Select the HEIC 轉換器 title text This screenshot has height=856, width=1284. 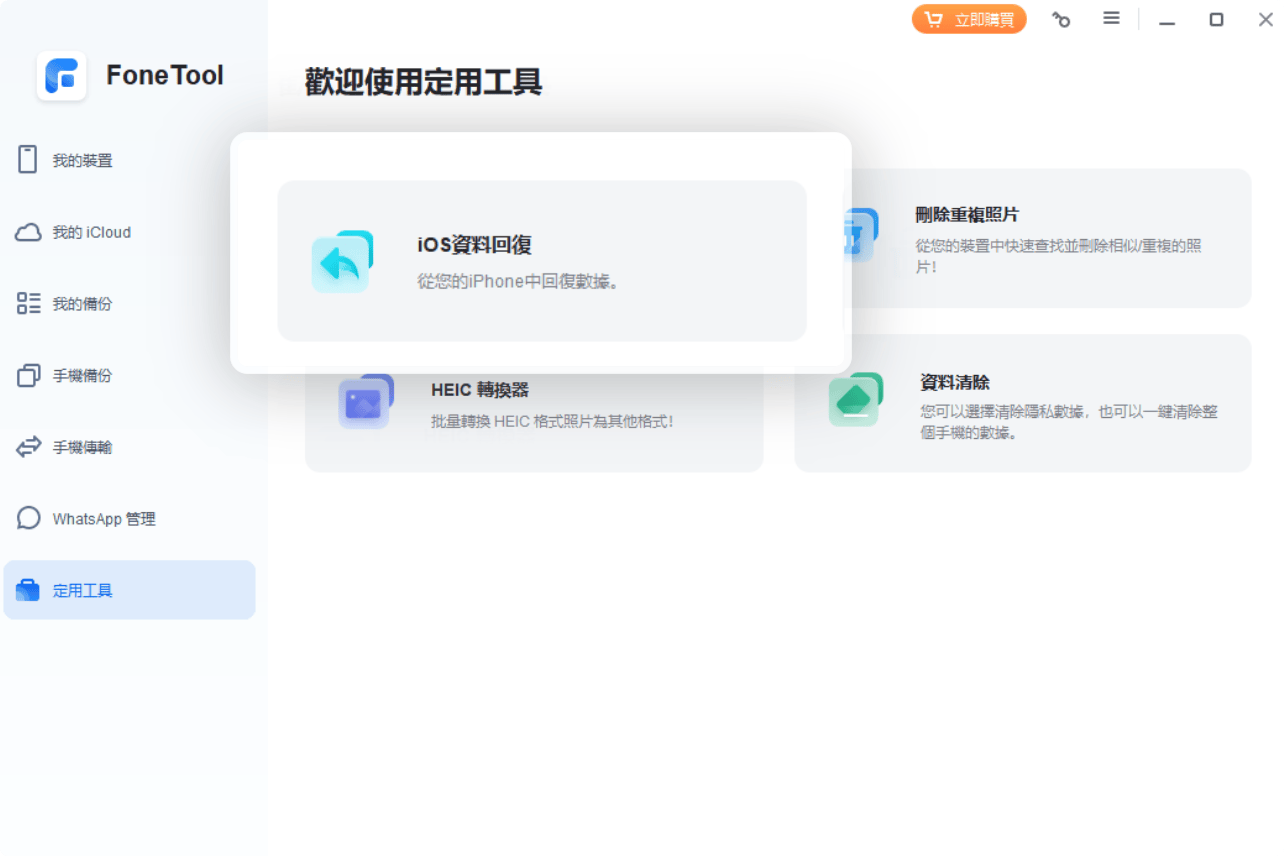click(x=479, y=389)
